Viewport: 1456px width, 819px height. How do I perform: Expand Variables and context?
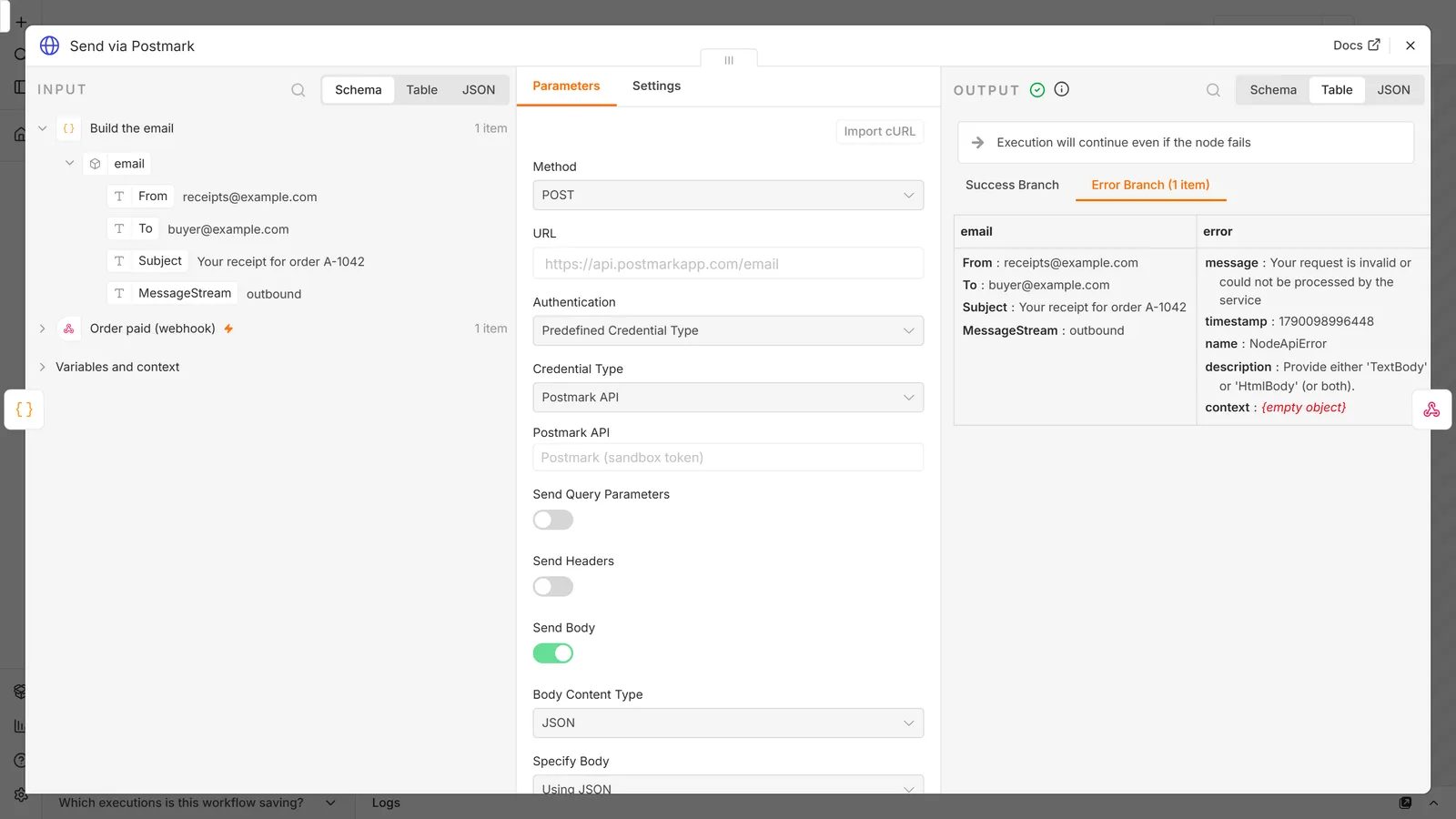tap(42, 367)
